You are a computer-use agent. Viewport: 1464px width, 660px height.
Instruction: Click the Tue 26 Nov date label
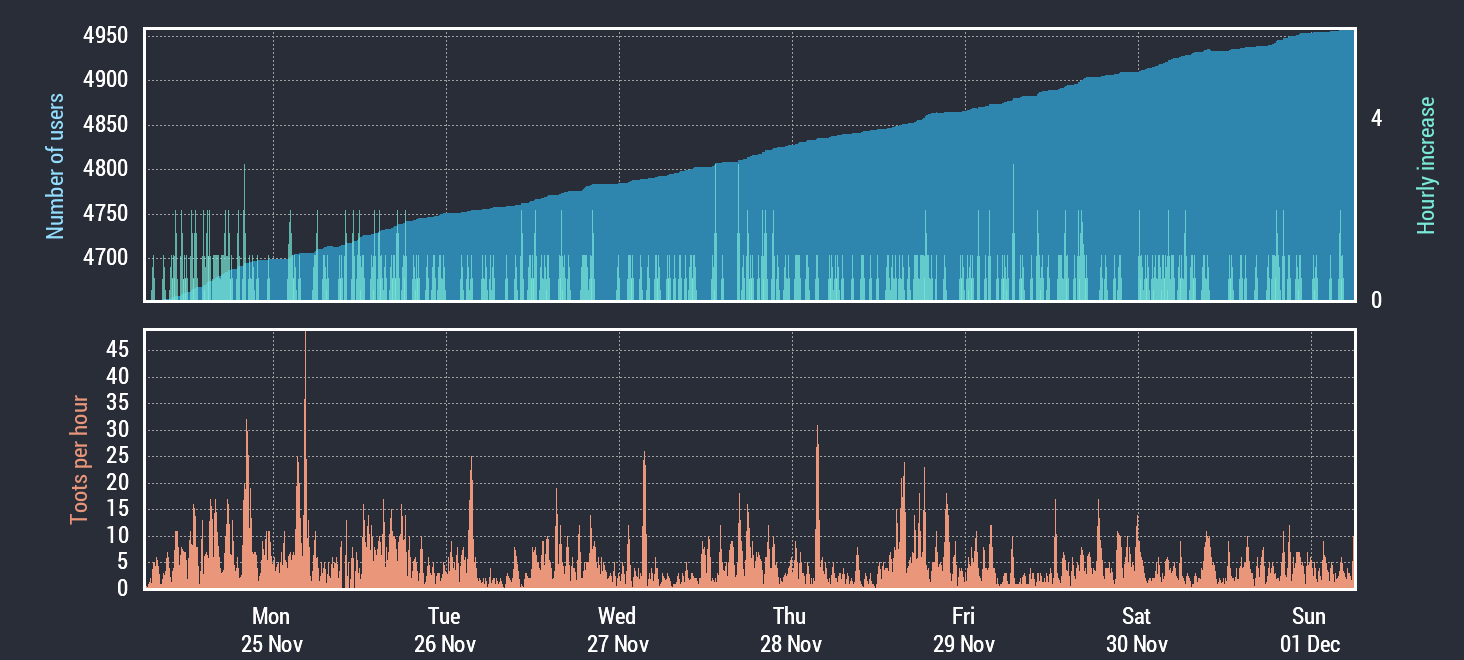pos(444,630)
